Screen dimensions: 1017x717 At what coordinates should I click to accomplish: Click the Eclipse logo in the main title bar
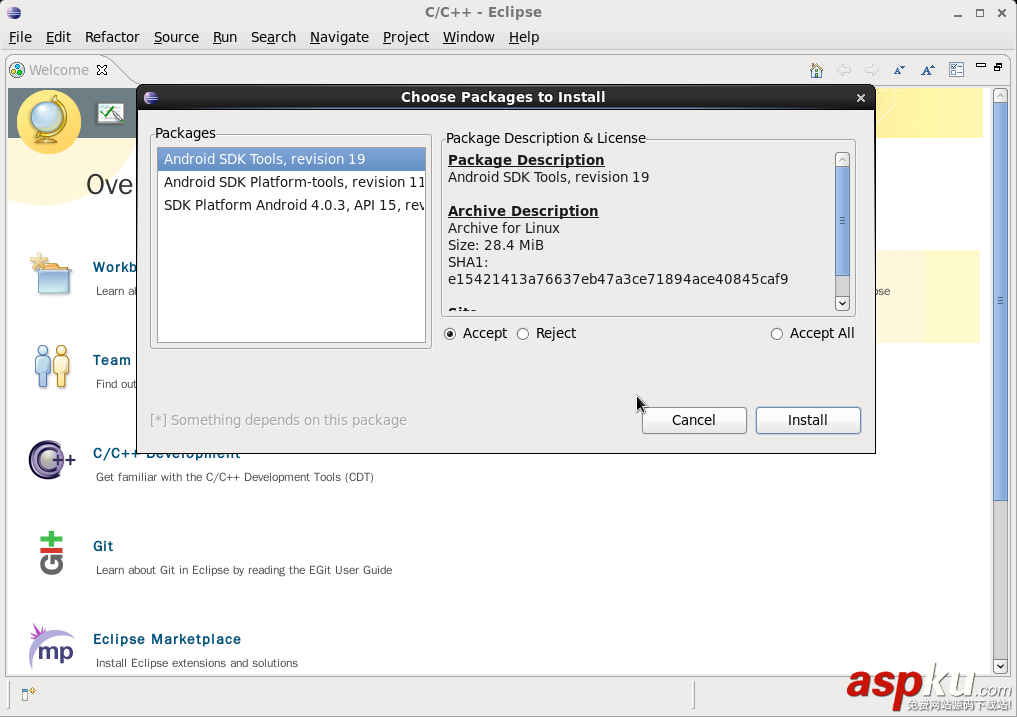coord(14,12)
